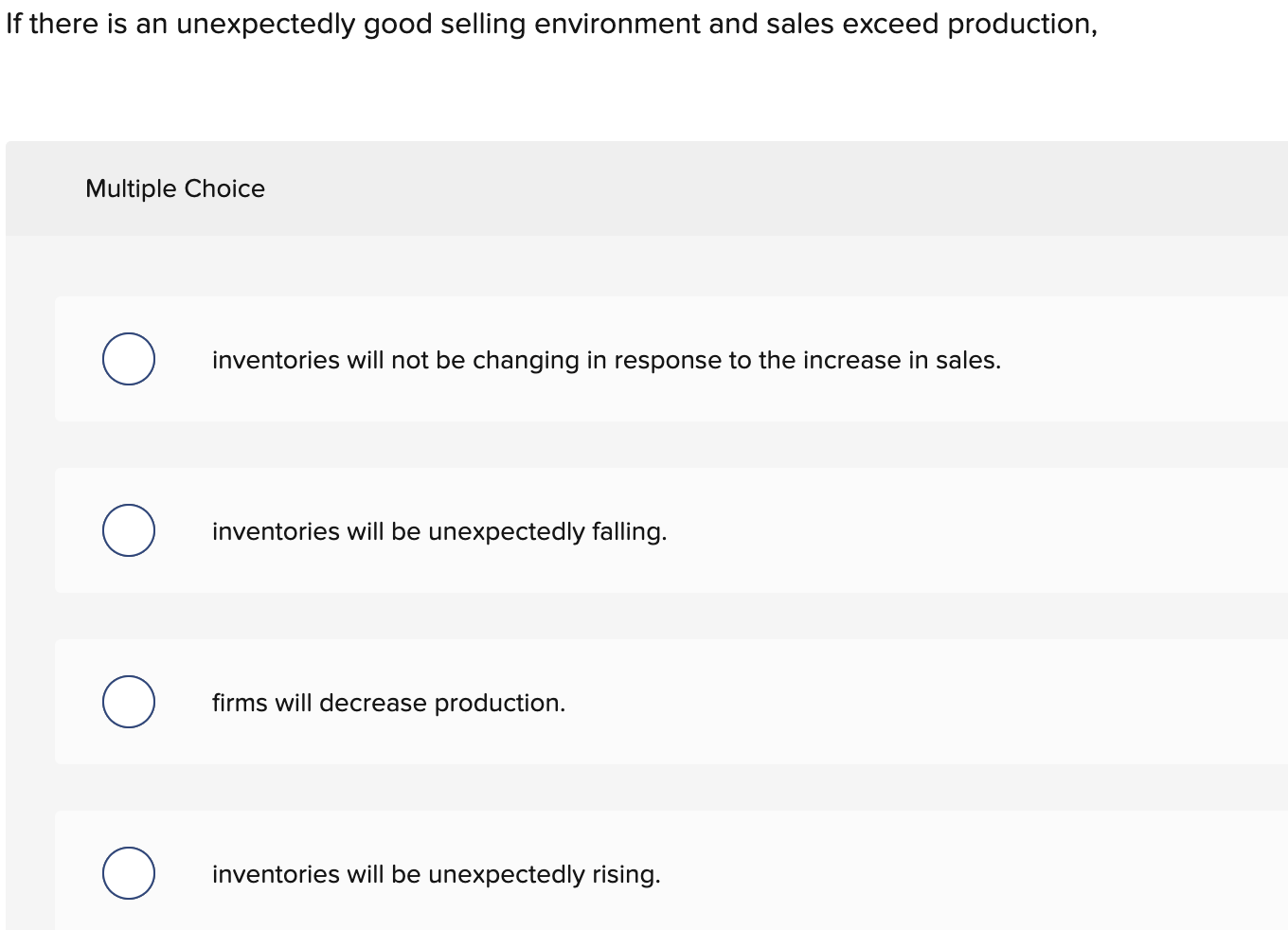Click the 'Multiple Choice' heading label
1288x930 pixels.
(x=175, y=188)
